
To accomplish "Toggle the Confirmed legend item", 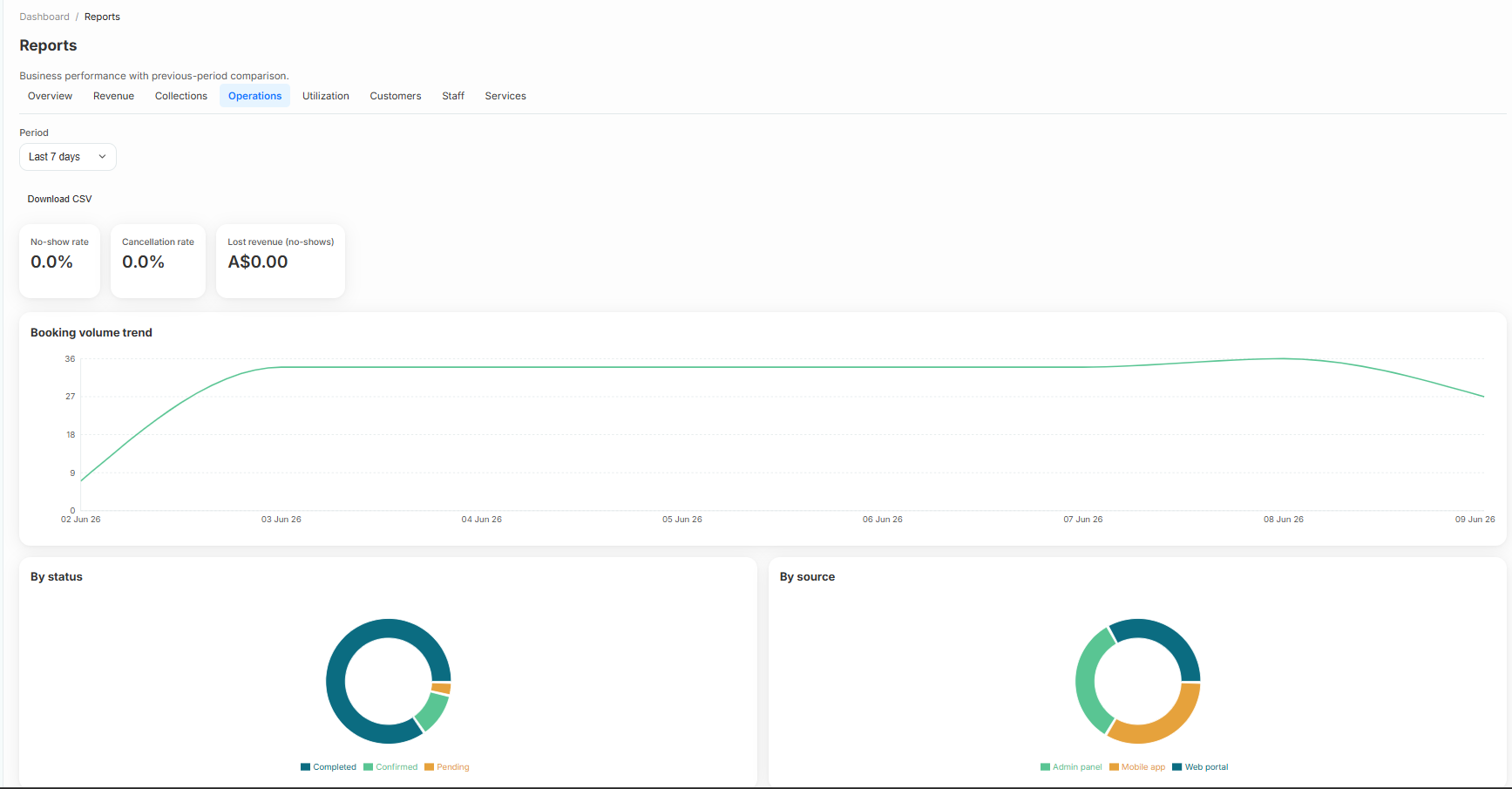I will (390, 767).
